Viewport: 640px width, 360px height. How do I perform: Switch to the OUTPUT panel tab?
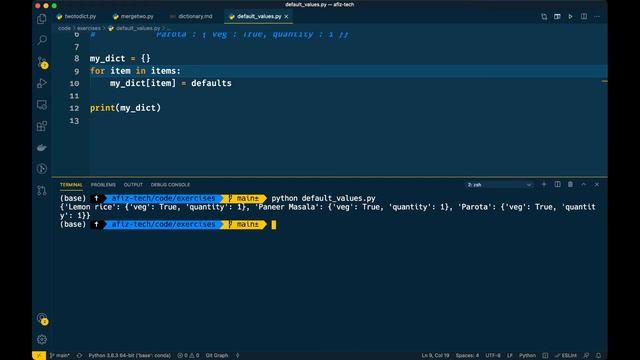(133, 185)
